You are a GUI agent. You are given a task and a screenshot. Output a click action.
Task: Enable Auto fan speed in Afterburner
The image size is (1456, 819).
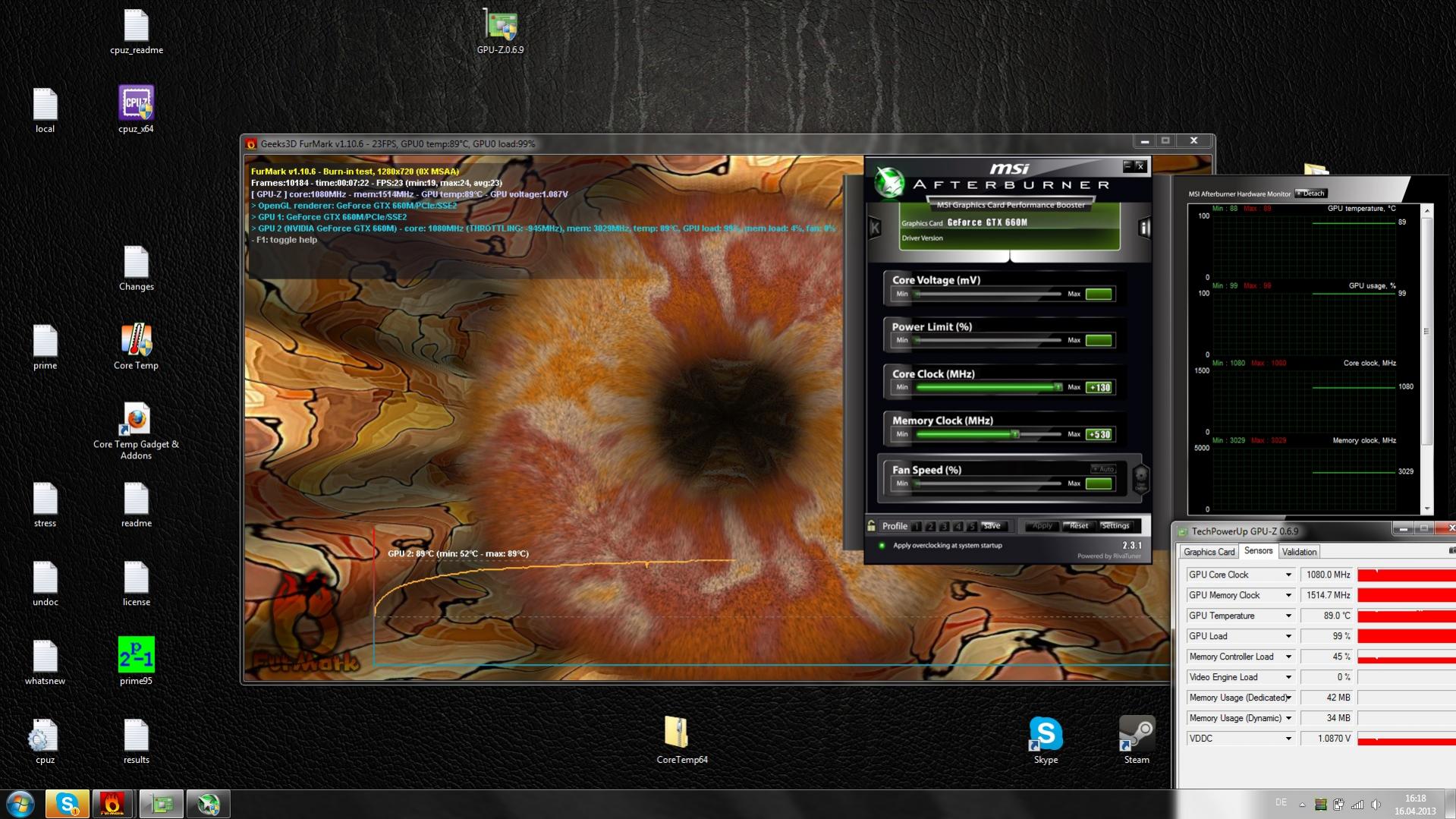(x=1103, y=469)
